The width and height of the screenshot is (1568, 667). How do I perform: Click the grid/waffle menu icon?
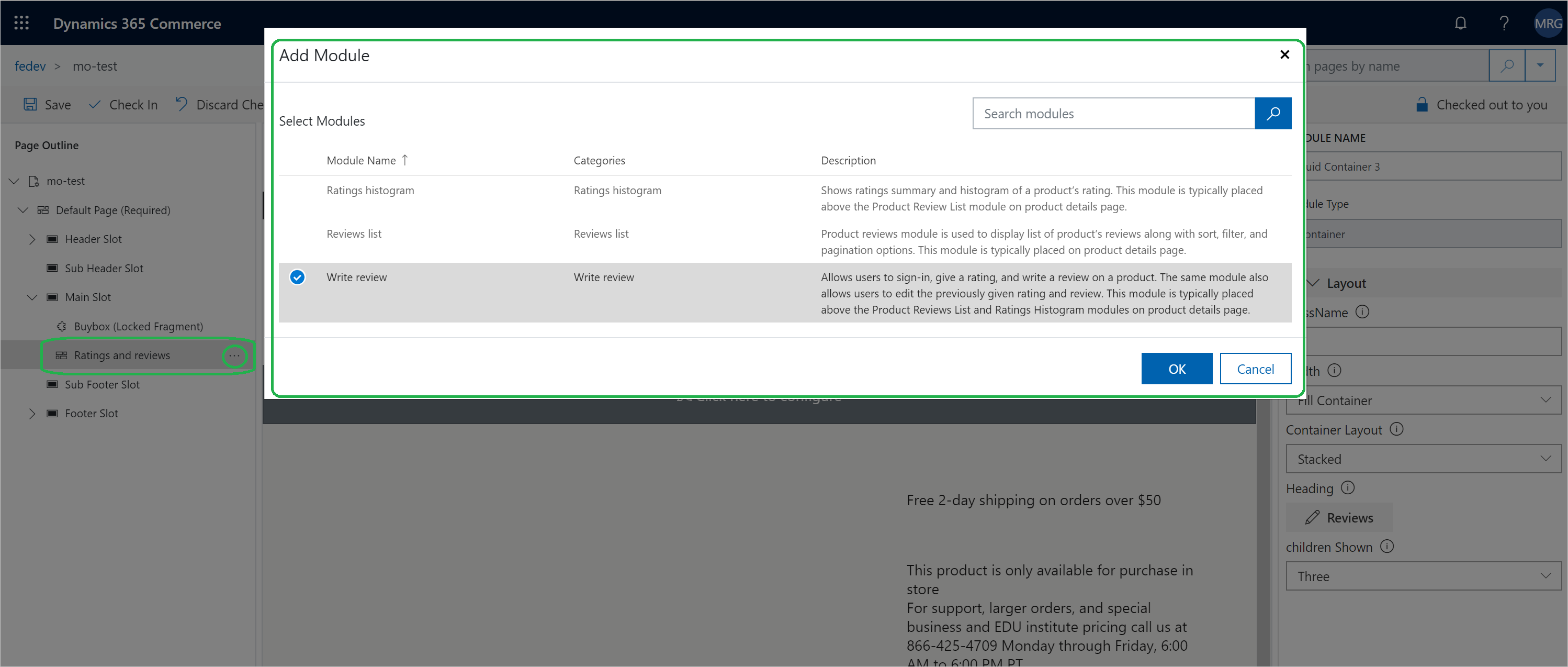pos(22,22)
